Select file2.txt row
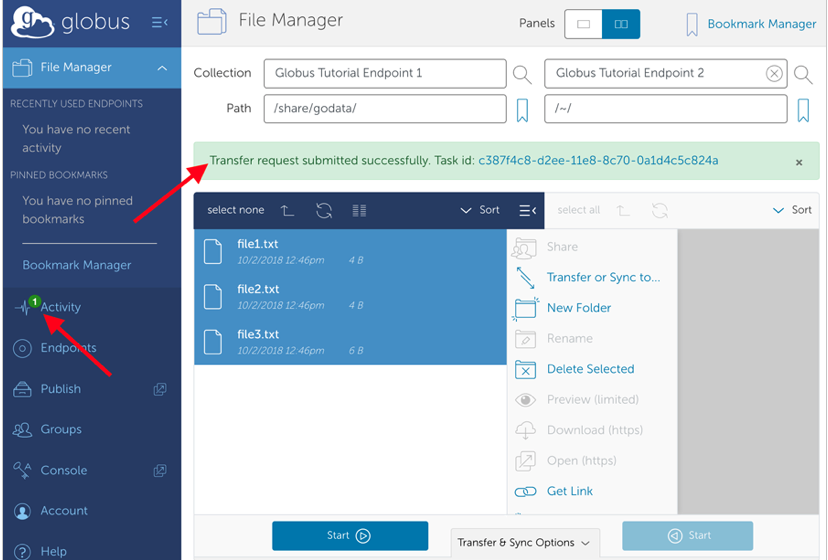Viewport: 828px width, 560px height. (350, 297)
